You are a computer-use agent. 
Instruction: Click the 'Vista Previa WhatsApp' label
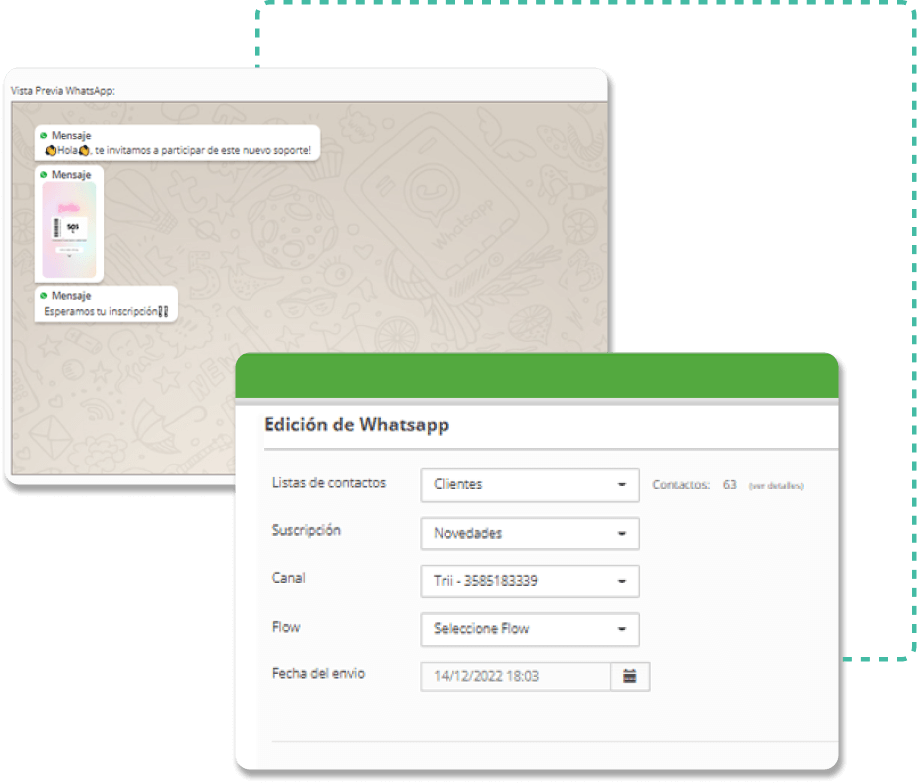coord(63,90)
